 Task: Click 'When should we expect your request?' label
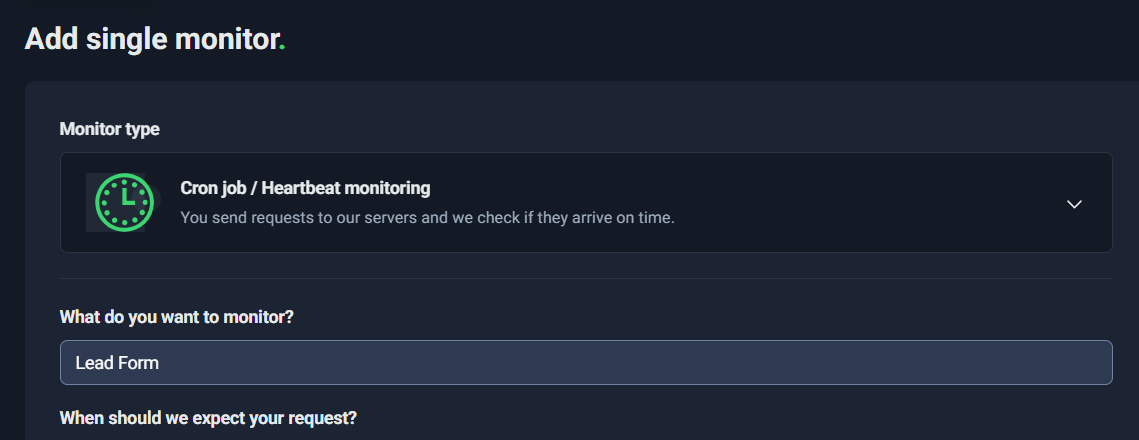pos(208,417)
